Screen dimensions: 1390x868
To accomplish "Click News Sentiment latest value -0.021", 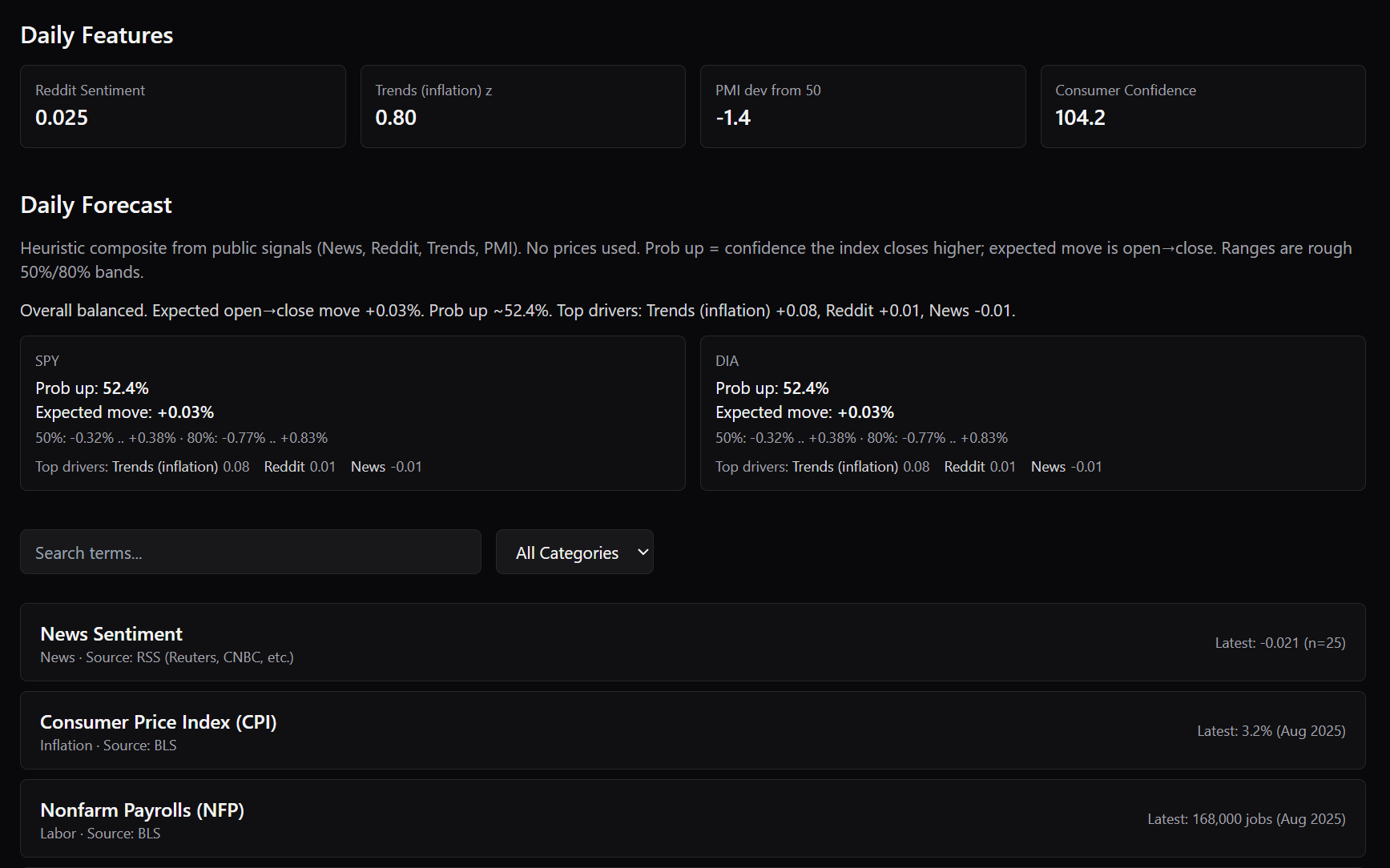I will [x=1279, y=643].
